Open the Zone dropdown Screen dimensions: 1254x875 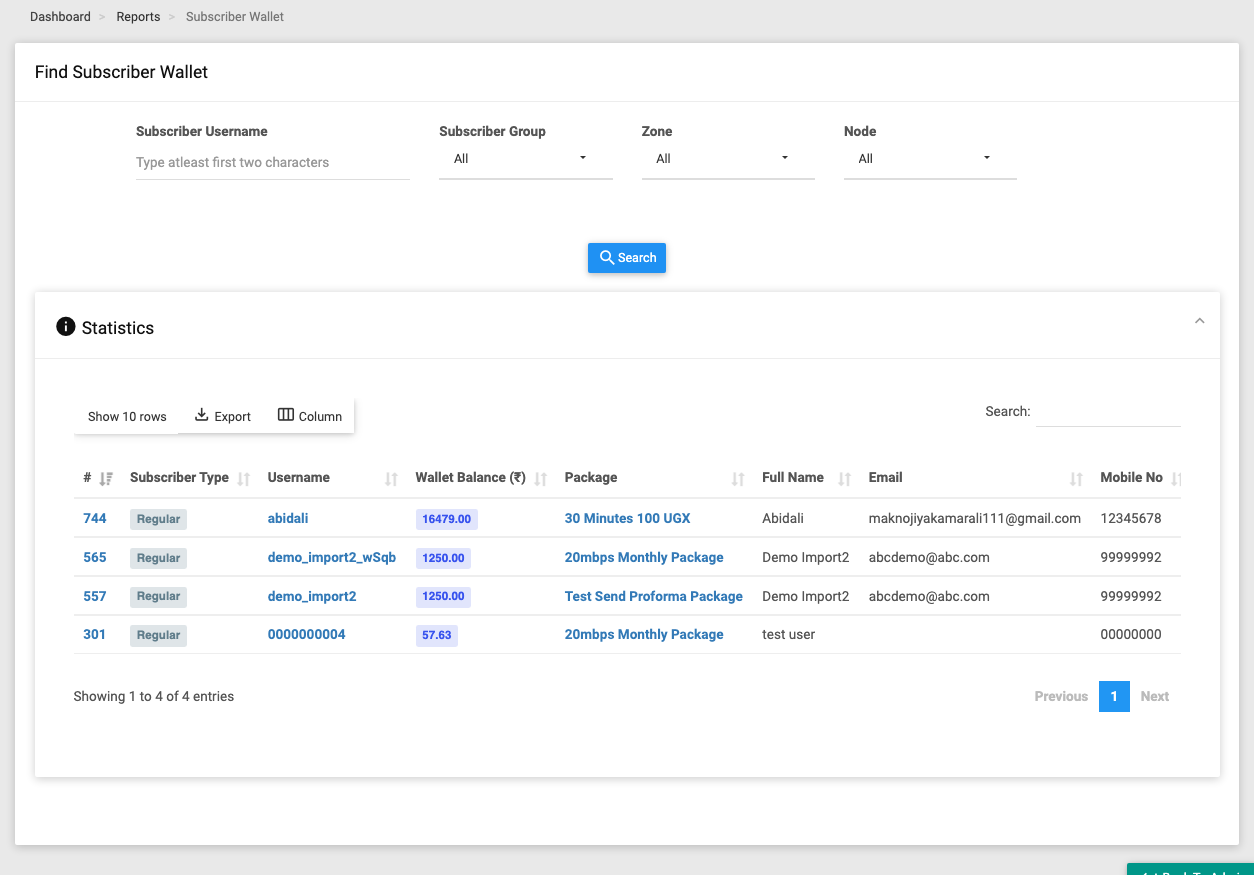tap(728, 159)
